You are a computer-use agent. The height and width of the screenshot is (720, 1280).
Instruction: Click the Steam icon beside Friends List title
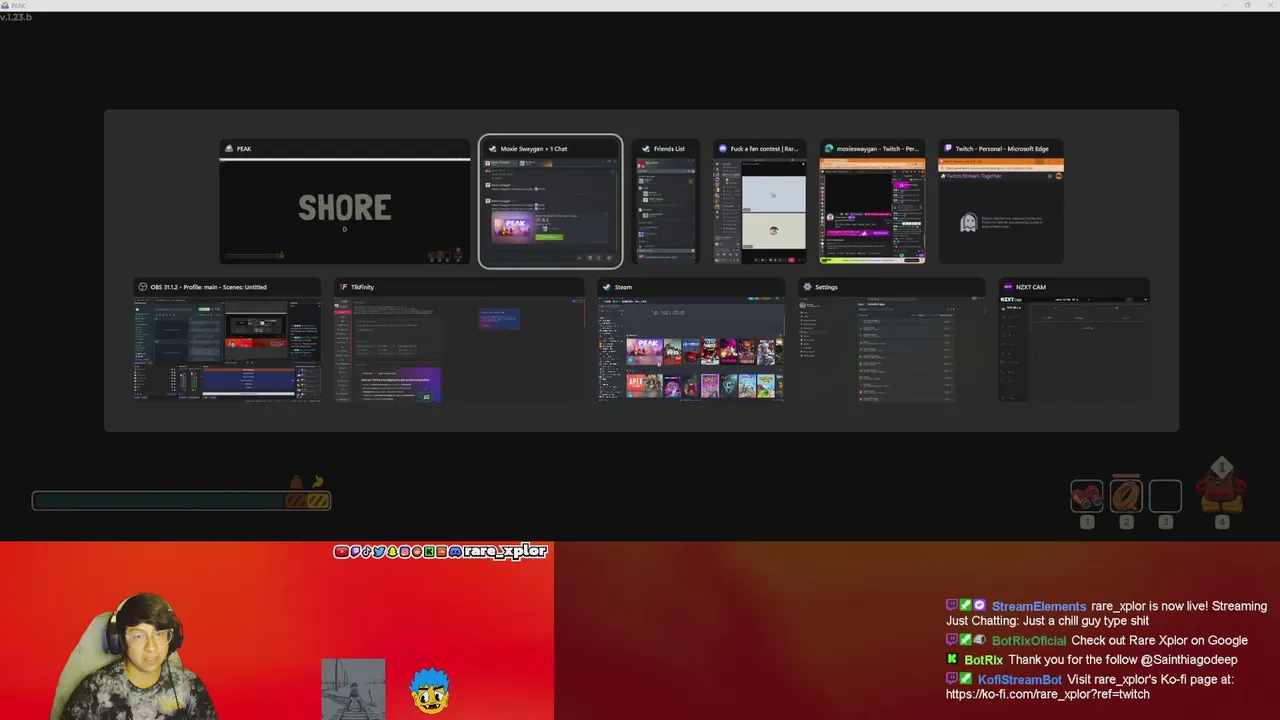tap(646, 149)
